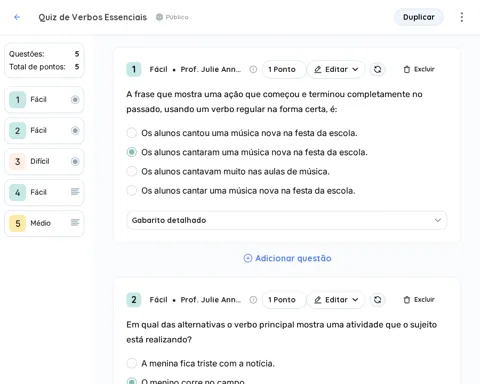Click the 'Questões:' count label
The width and height of the screenshot is (480, 384).
click(27, 54)
